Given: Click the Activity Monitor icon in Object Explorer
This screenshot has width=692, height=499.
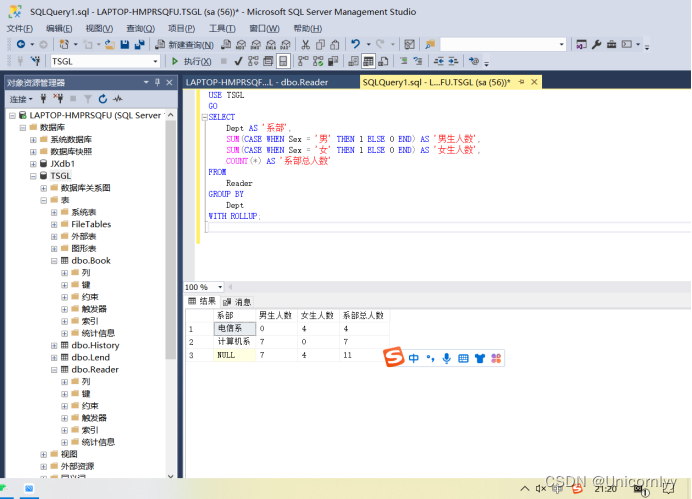Looking at the screenshot, I should (x=117, y=99).
